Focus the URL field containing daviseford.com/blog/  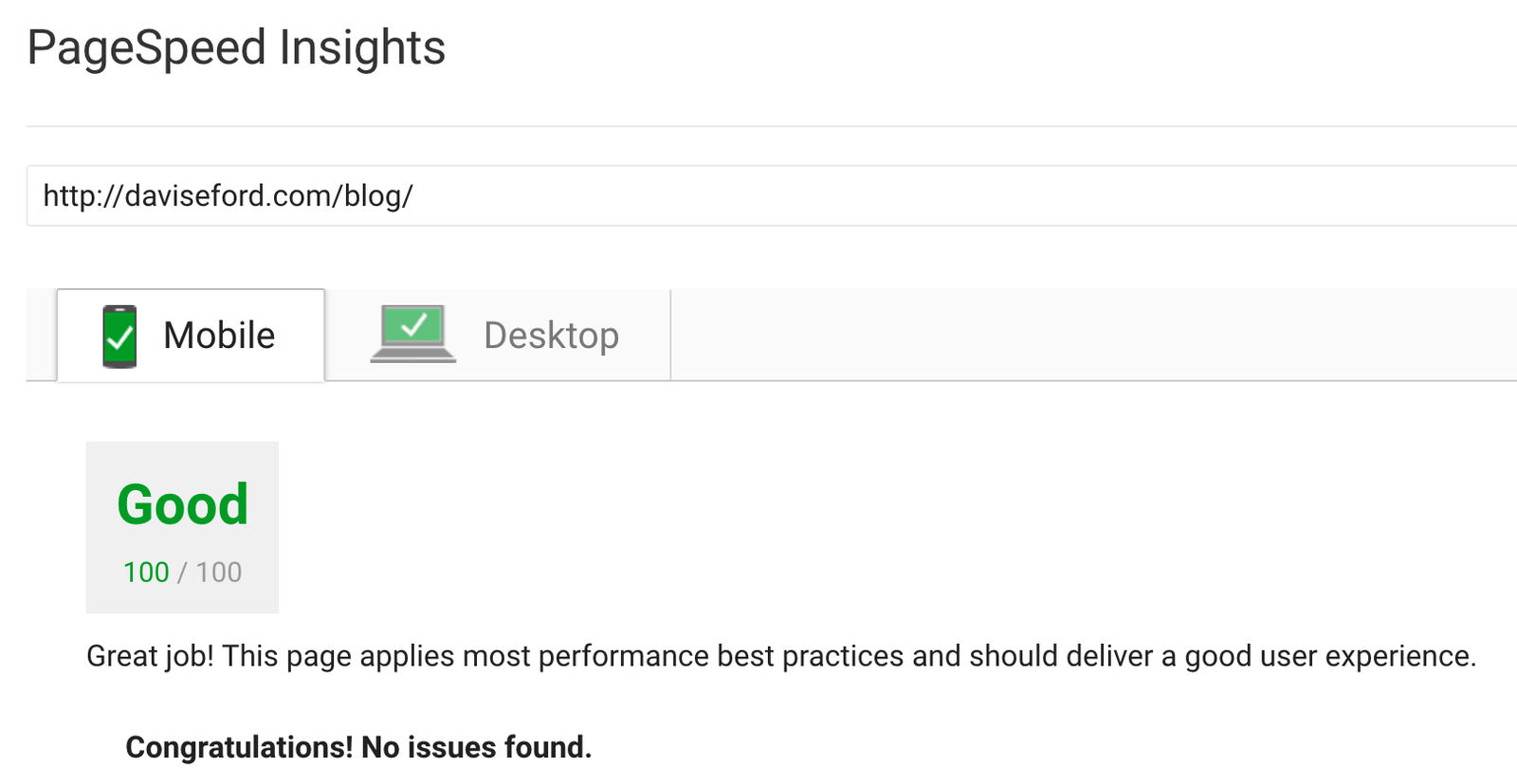(x=772, y=195)
